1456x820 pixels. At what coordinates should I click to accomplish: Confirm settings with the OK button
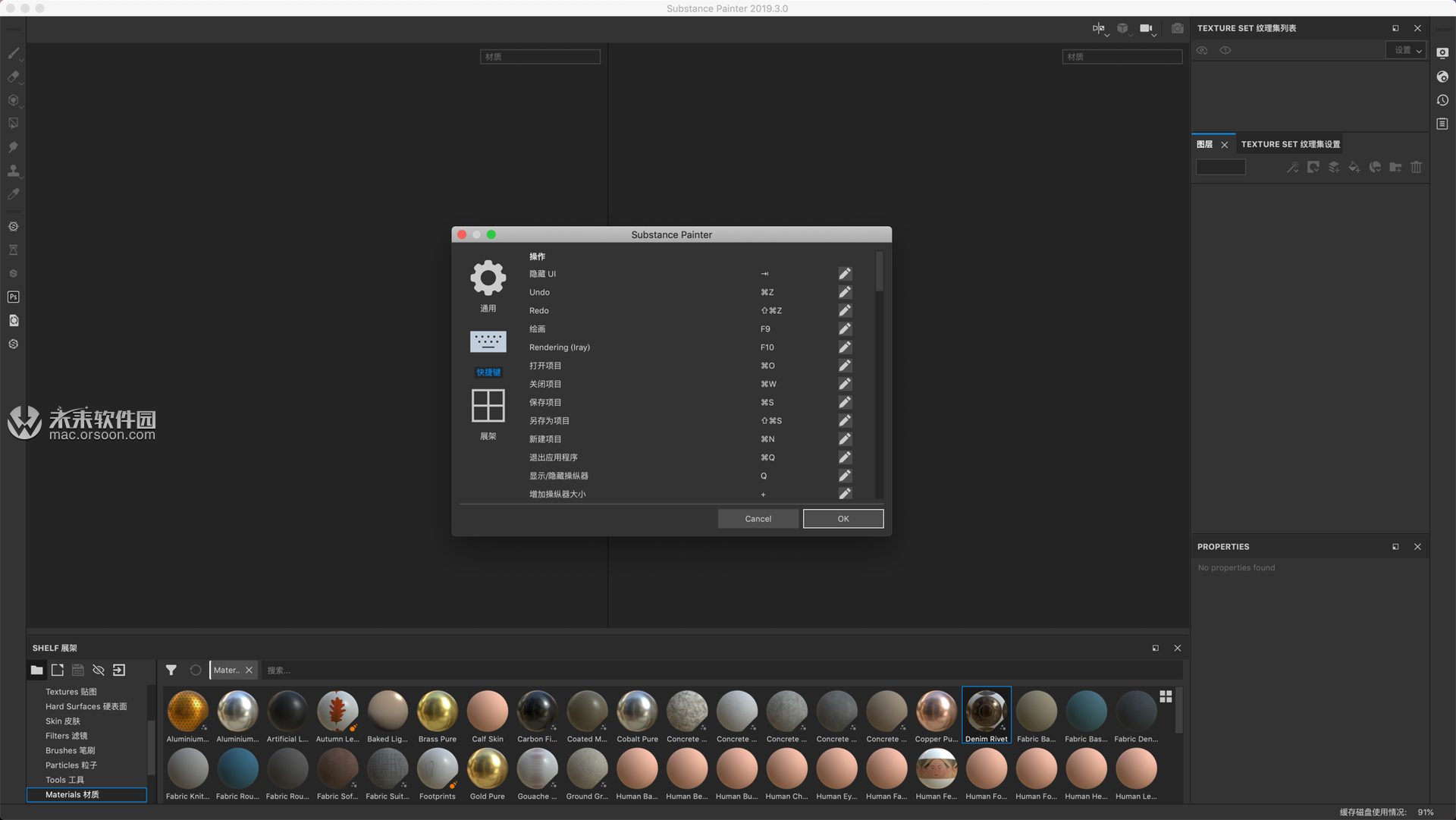coord(843,519)
